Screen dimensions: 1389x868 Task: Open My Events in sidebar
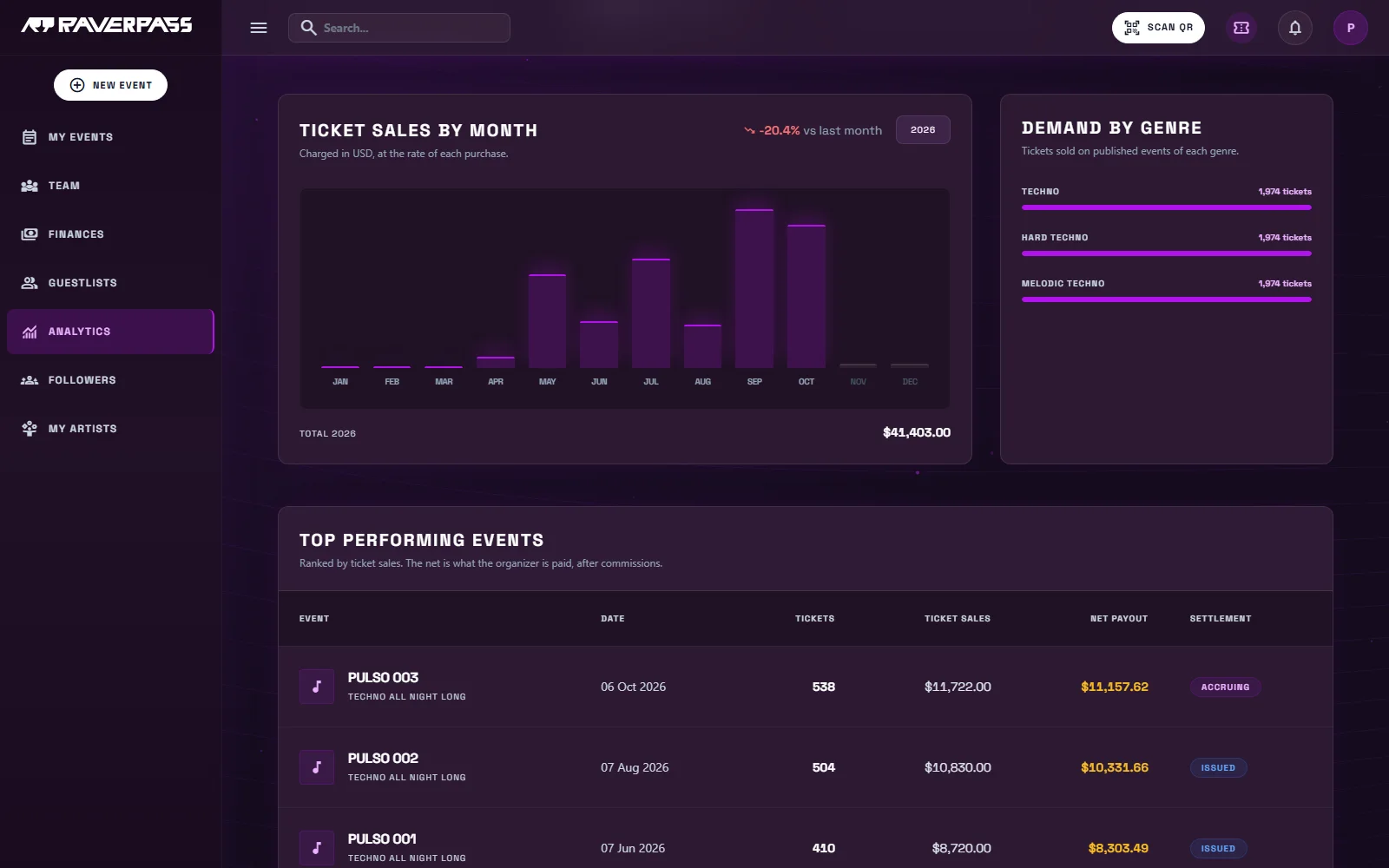pyautogui.click(x=110, y=137)
